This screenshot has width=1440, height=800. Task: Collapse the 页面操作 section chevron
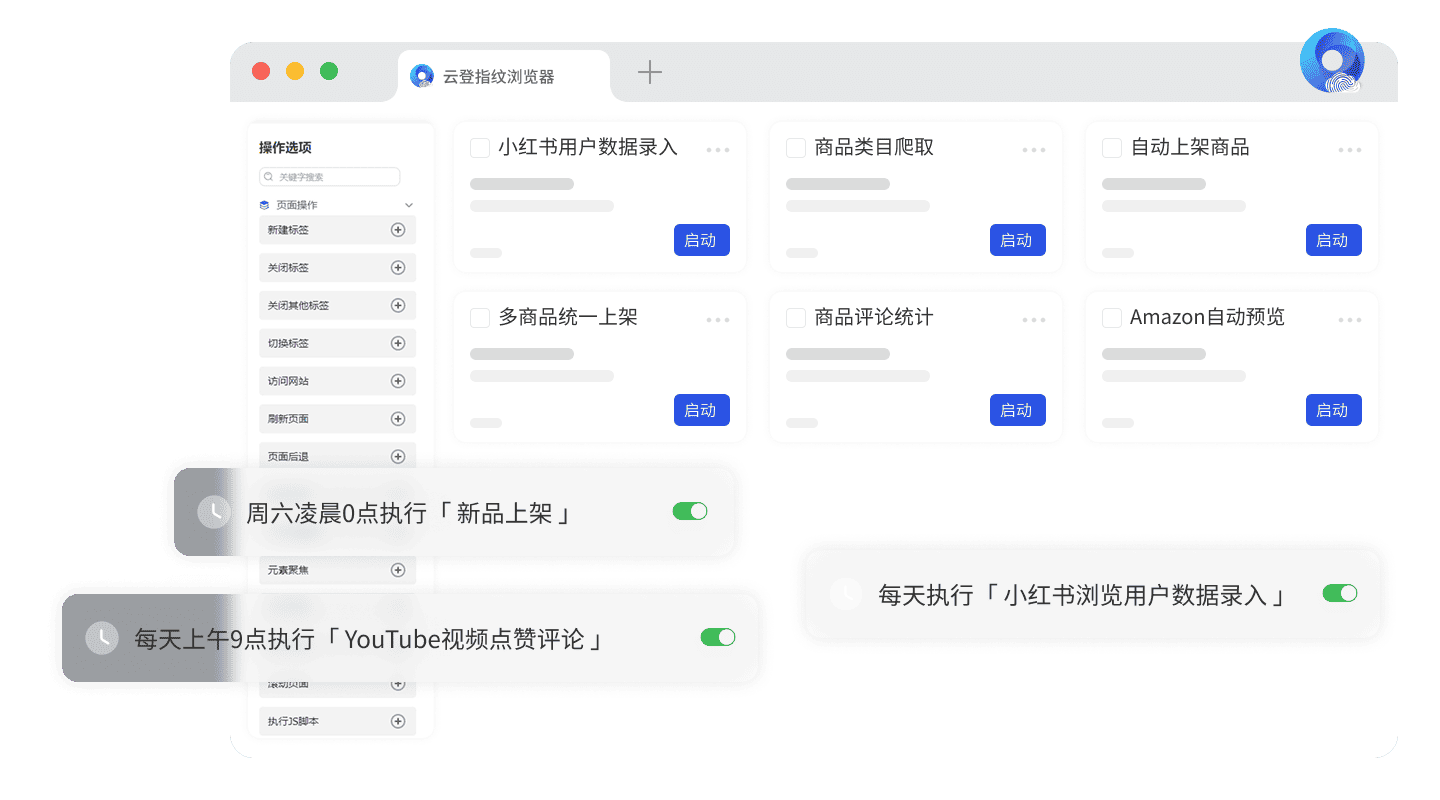(x=408, y=205)
